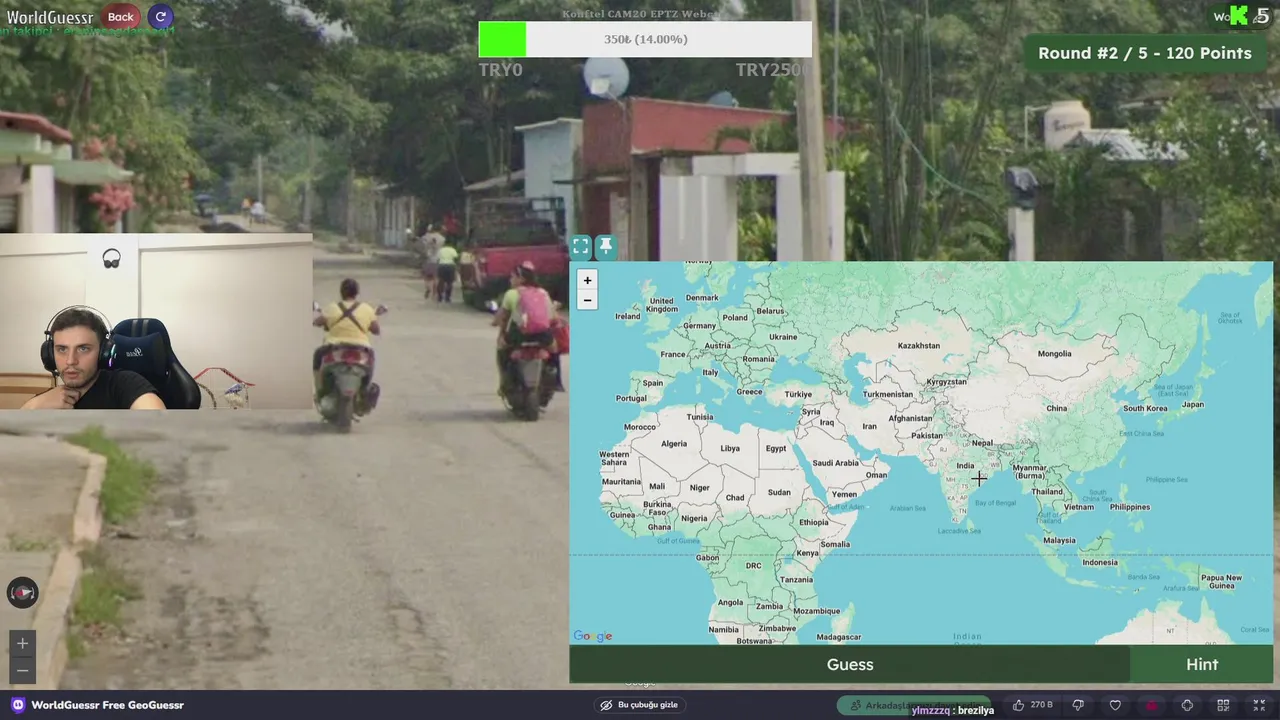Click Philippines on the map
Screen dimensions: 1280x720
[1130, 507]
